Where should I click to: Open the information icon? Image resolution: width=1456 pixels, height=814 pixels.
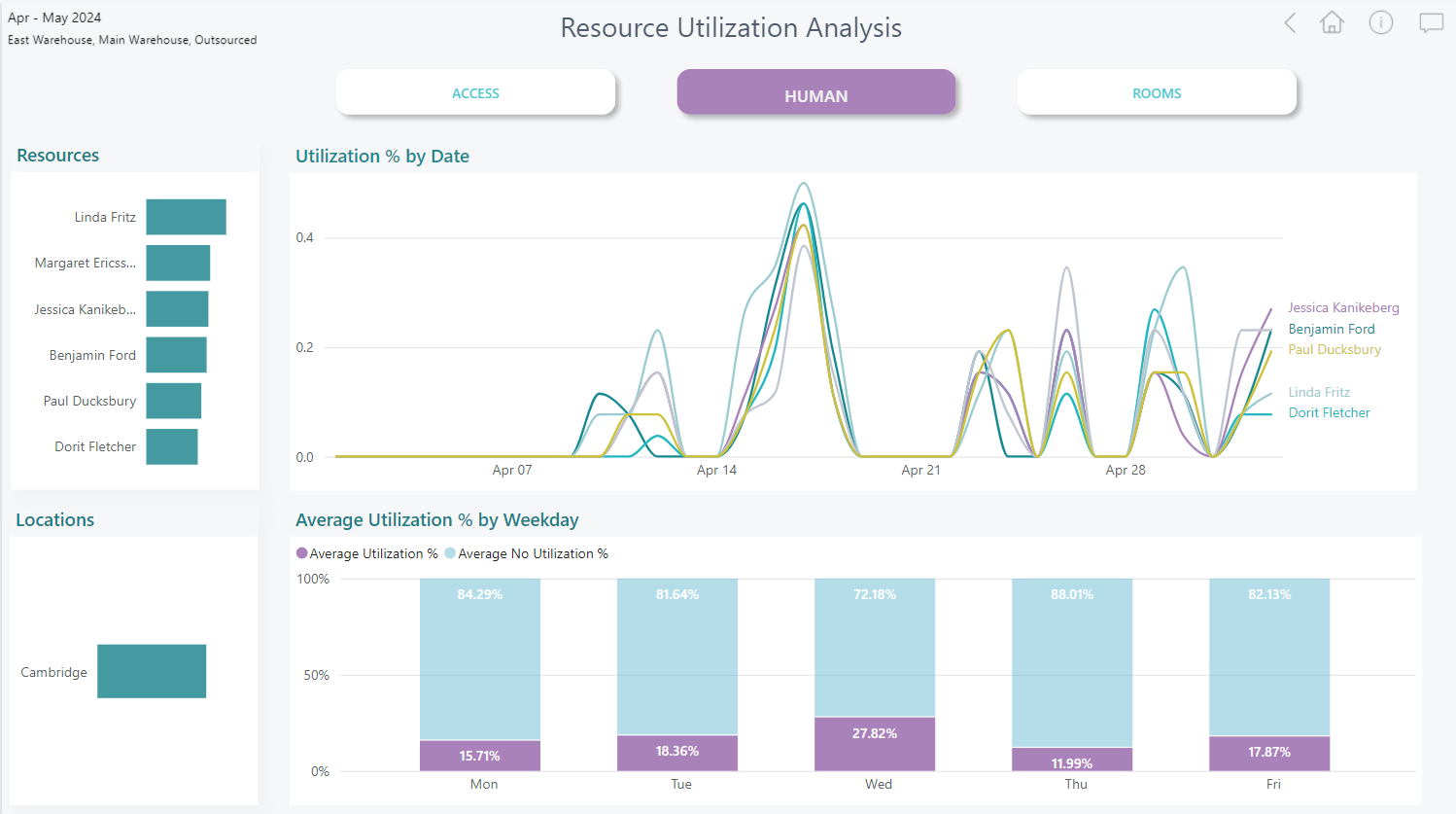pos(1380,23)
